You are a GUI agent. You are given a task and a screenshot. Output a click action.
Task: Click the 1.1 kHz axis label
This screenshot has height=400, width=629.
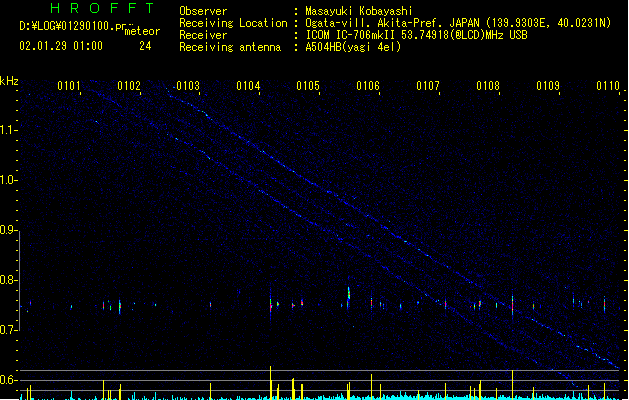(x=8, y=130)
